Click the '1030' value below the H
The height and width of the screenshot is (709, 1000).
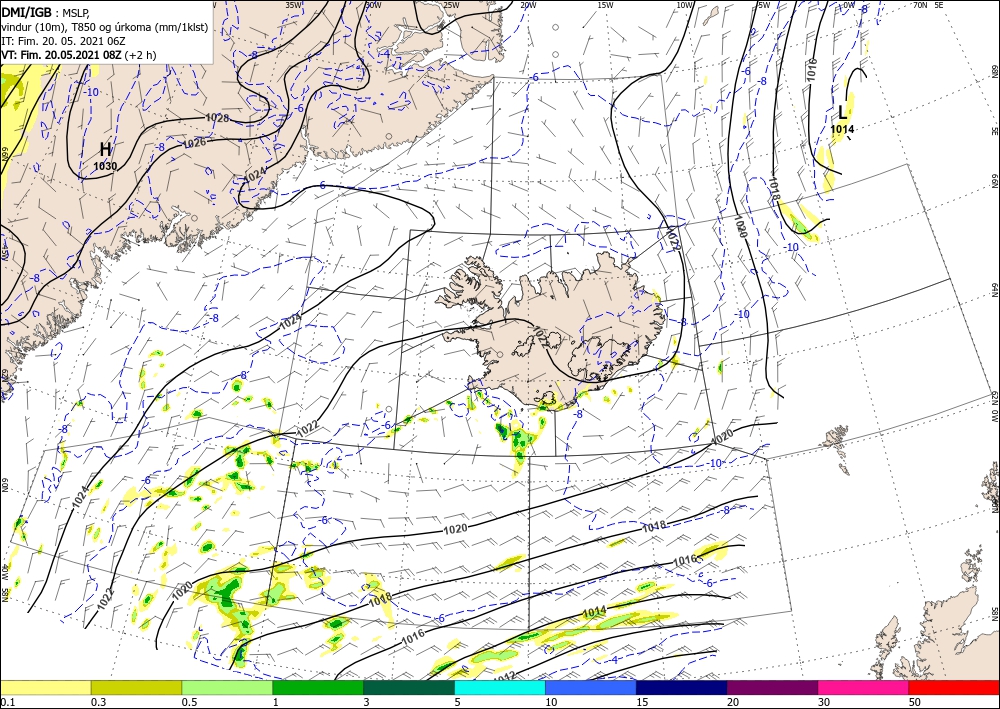click(x=105, y=166)
